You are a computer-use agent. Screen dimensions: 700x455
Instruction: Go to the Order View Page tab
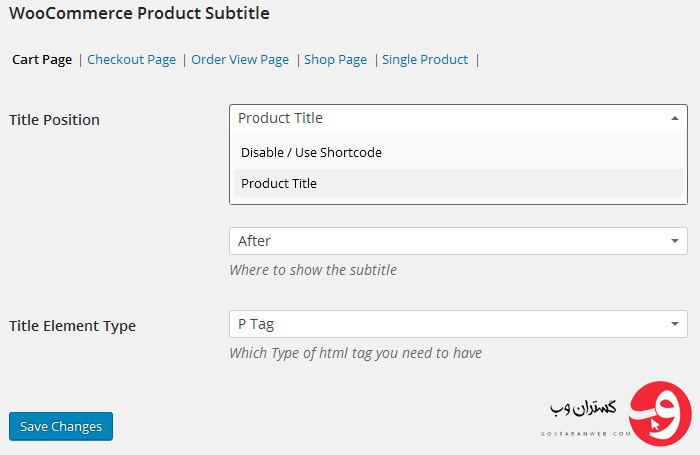[x=240, y=60]
